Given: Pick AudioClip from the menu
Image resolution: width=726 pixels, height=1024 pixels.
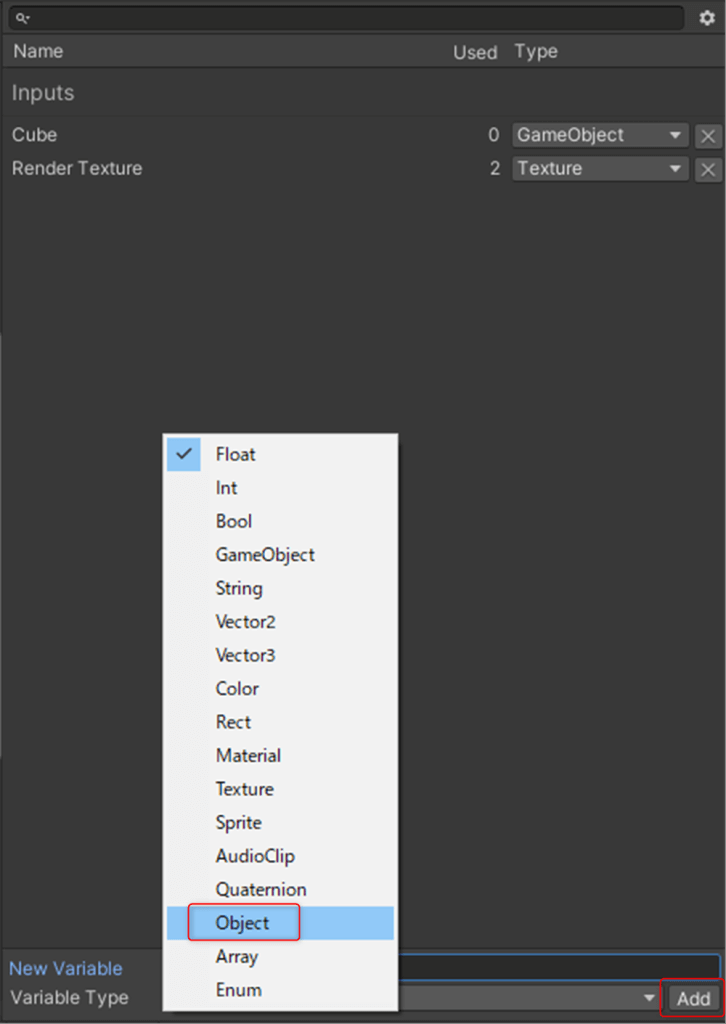Looking at the screenshot, I should coord(255,856).
